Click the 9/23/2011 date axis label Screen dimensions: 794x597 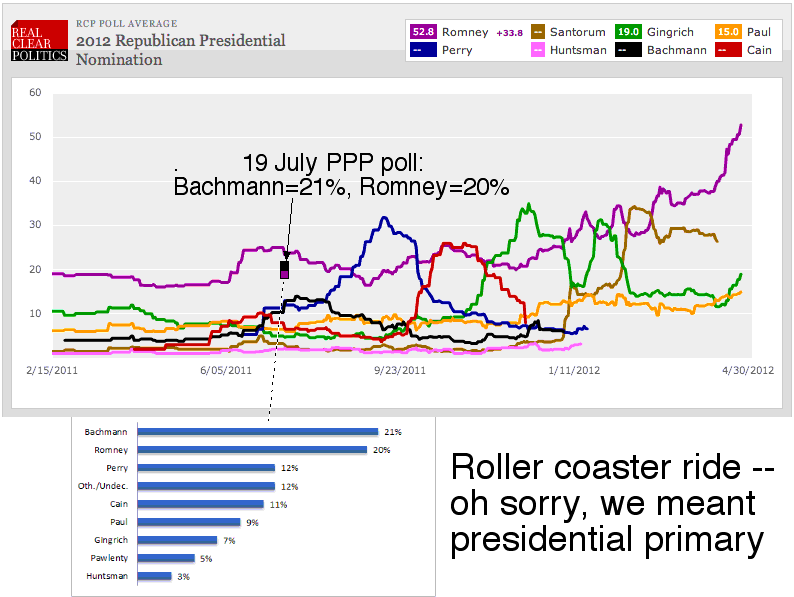400,370
